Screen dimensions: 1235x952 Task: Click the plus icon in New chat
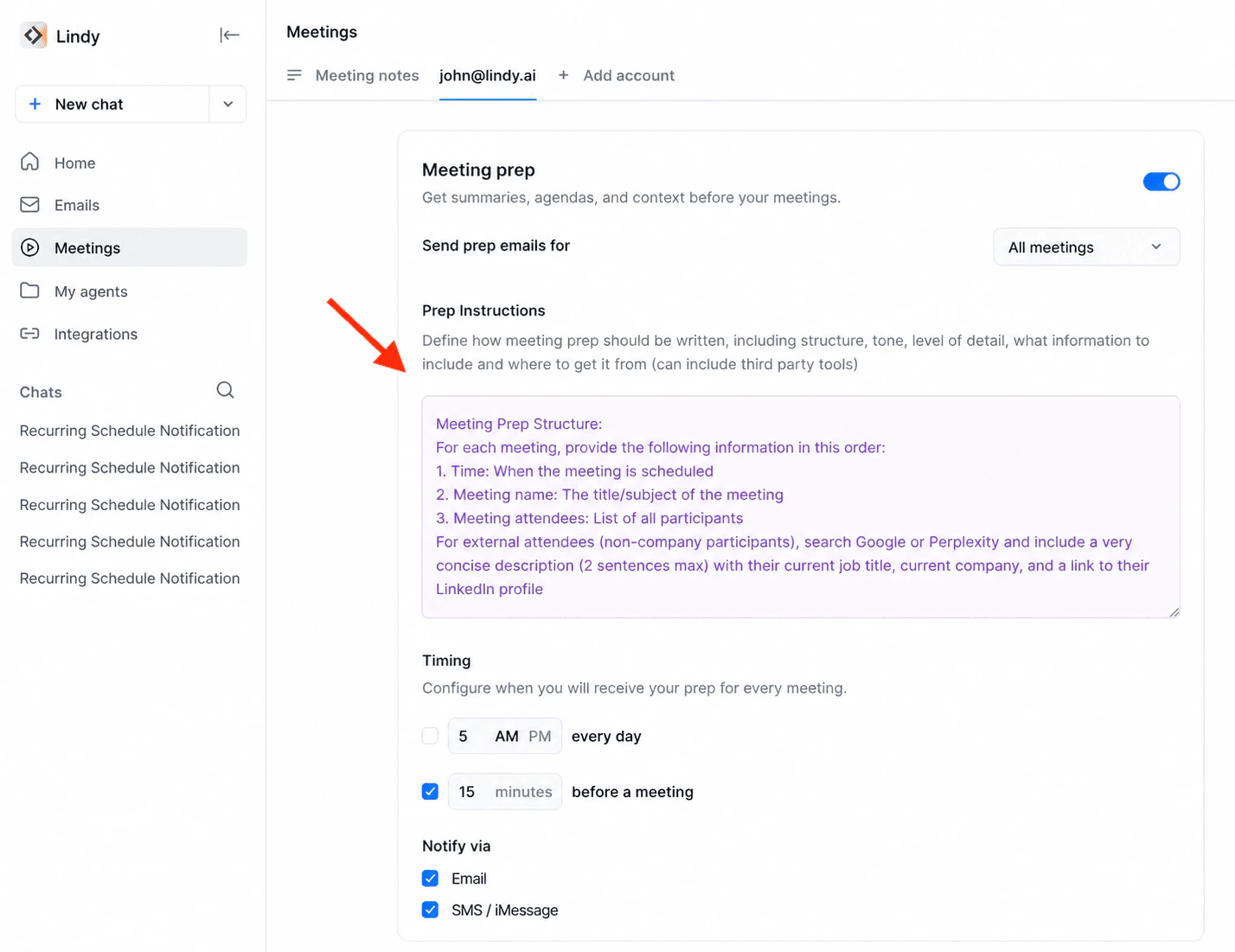(x=35, y=105)
